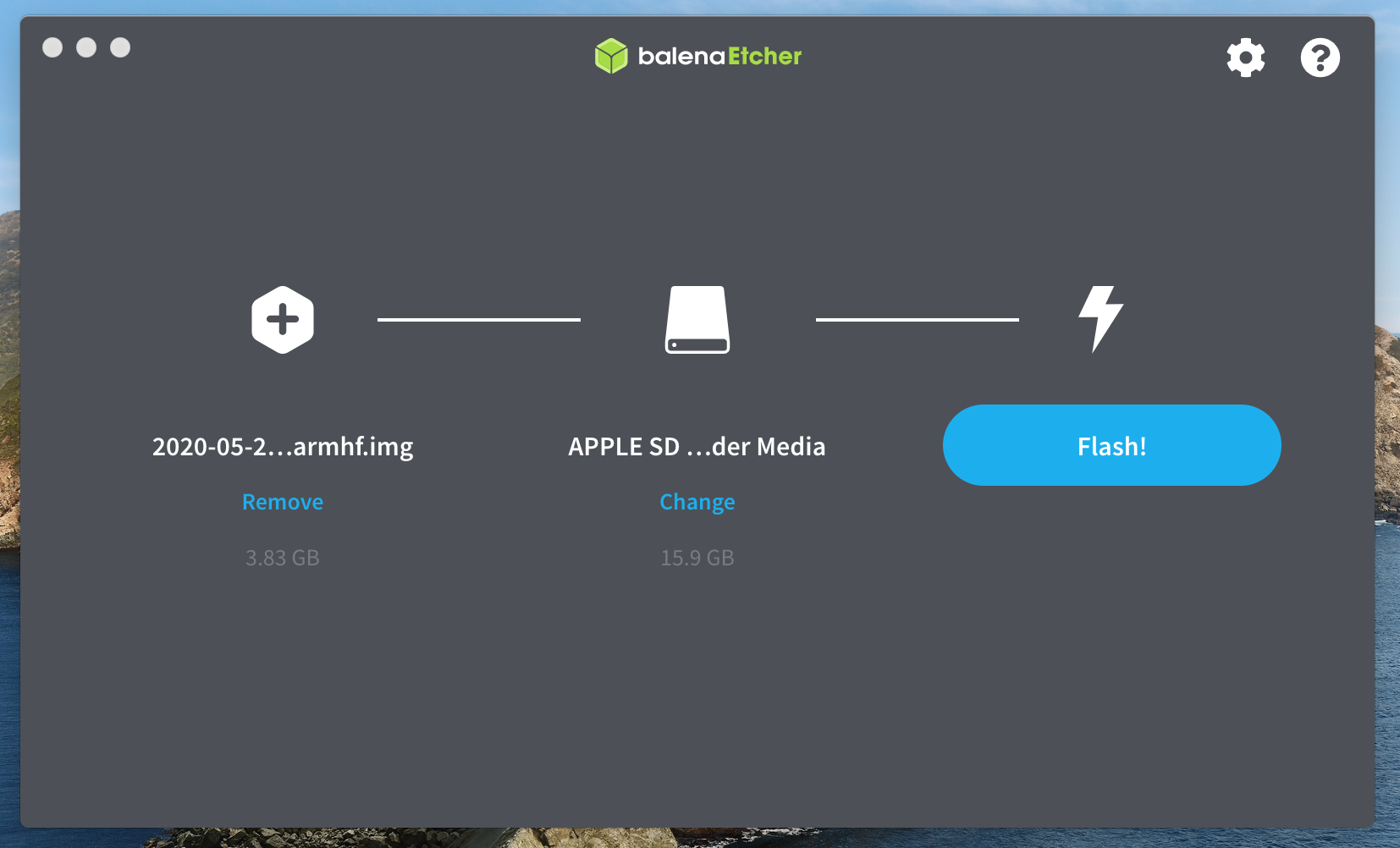1400x848 pixels.
Task: Close the Etcher window
Action: [x=52, y=47]
